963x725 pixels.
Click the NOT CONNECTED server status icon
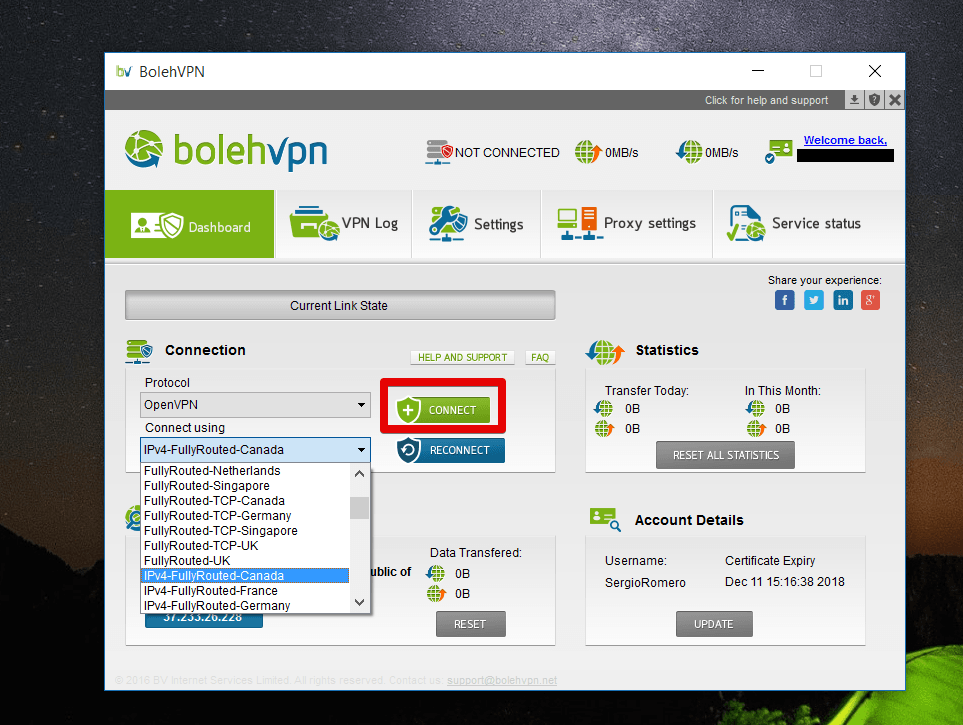tap(439, 152)
